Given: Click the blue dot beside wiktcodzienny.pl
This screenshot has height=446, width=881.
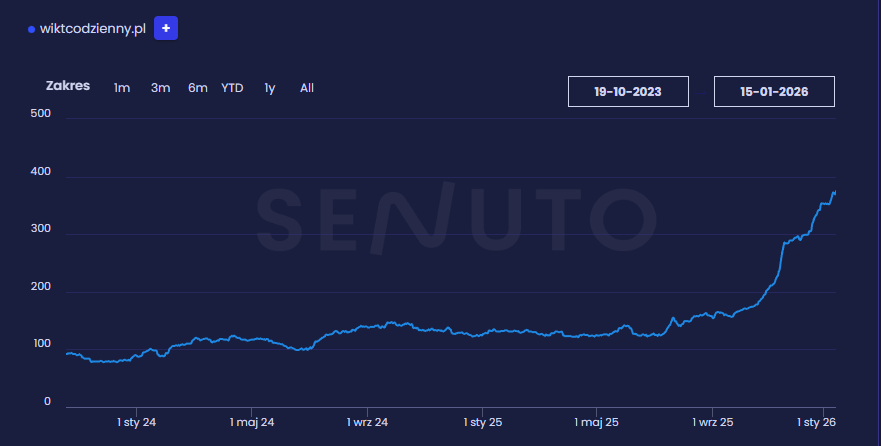Looking at the screenshot, I should tap(32, 29).
